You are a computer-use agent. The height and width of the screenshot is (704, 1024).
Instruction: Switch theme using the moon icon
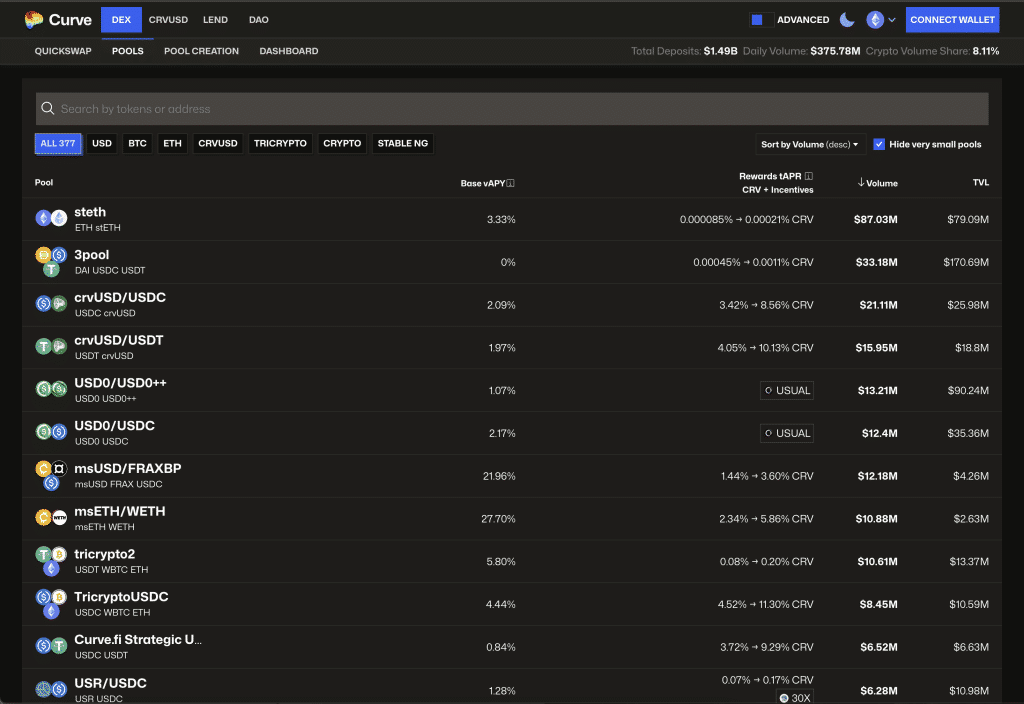(845, 19)
